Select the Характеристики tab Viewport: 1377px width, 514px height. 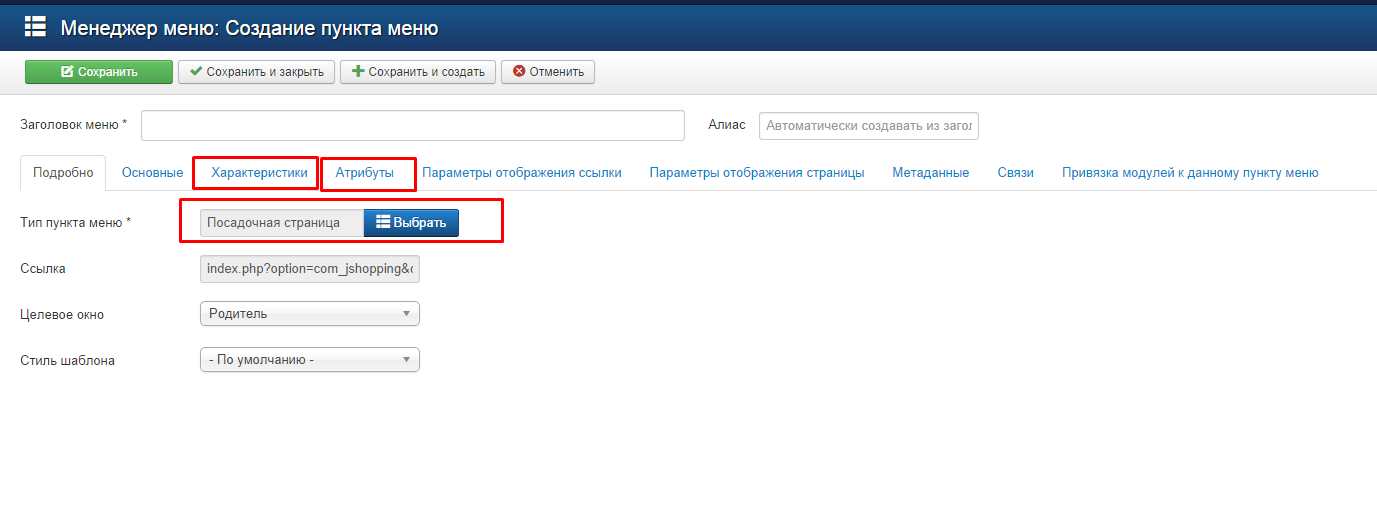pyautogui.click(x=259, y=173)
